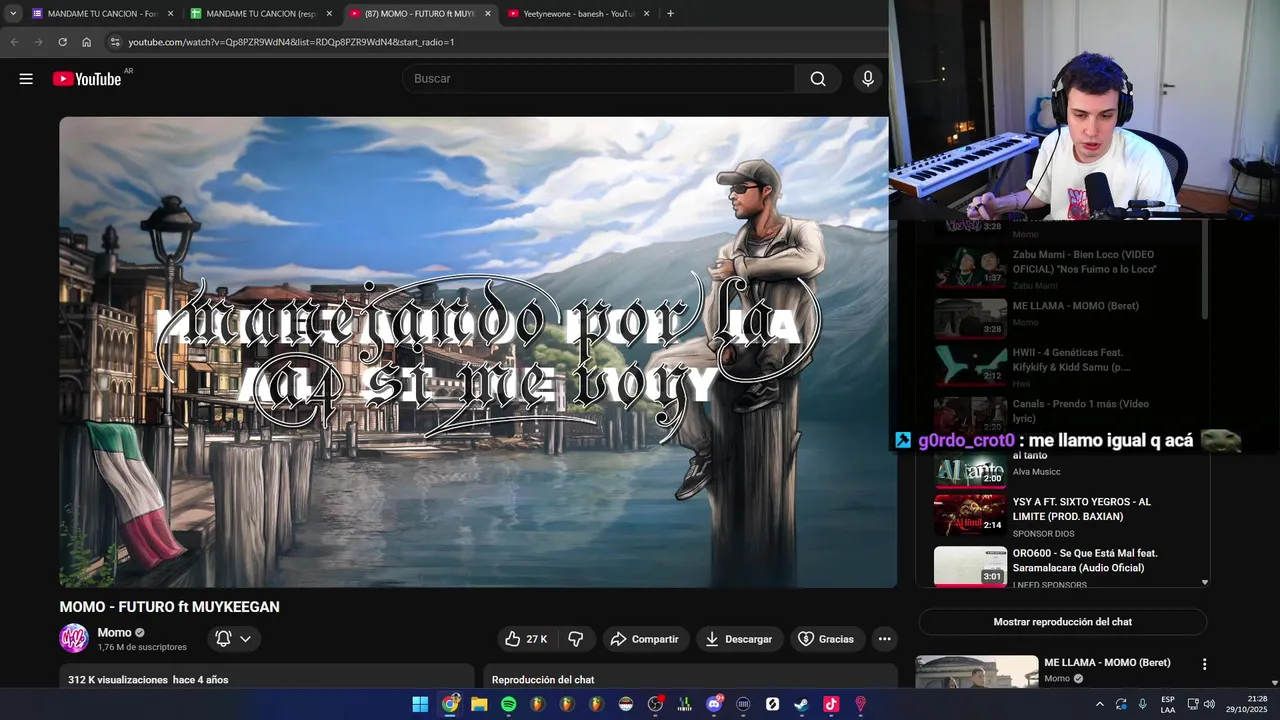Close the MANDAME TU CANCION Forms tab
This screenshot has height=720, width=1280.
(170, 14)
